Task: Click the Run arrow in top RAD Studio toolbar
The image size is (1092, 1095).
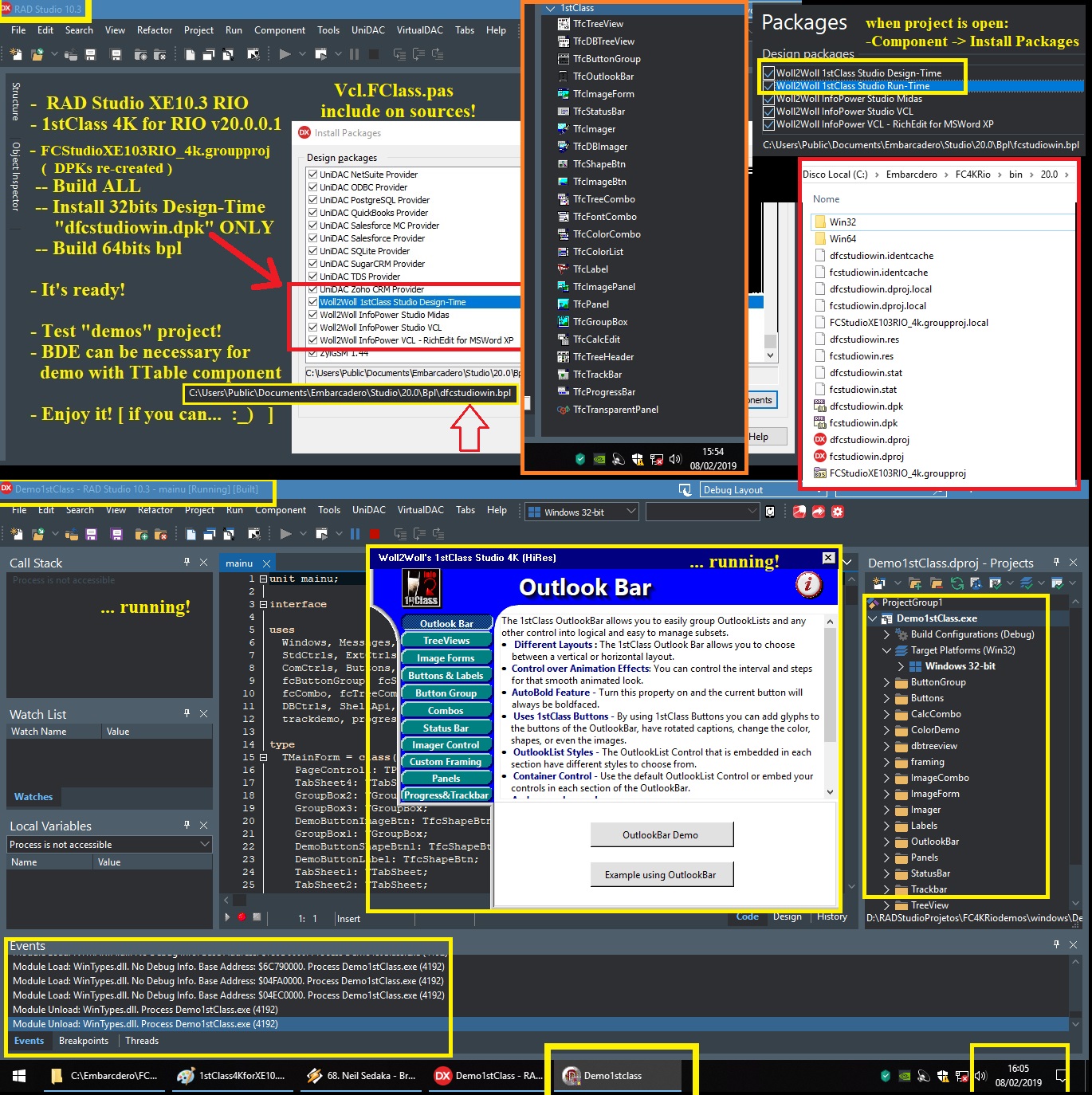Action: coord(285,54)
